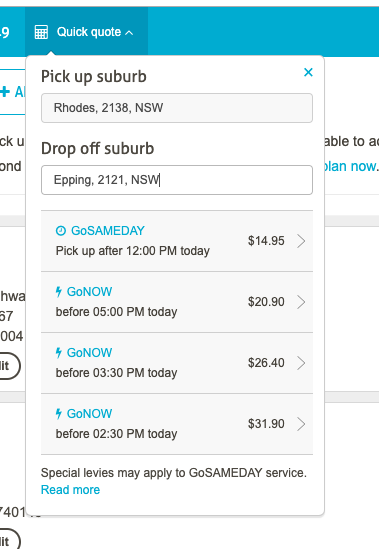Click the plus icon behind the popup
Screen dimensions: 379x549
5,92
